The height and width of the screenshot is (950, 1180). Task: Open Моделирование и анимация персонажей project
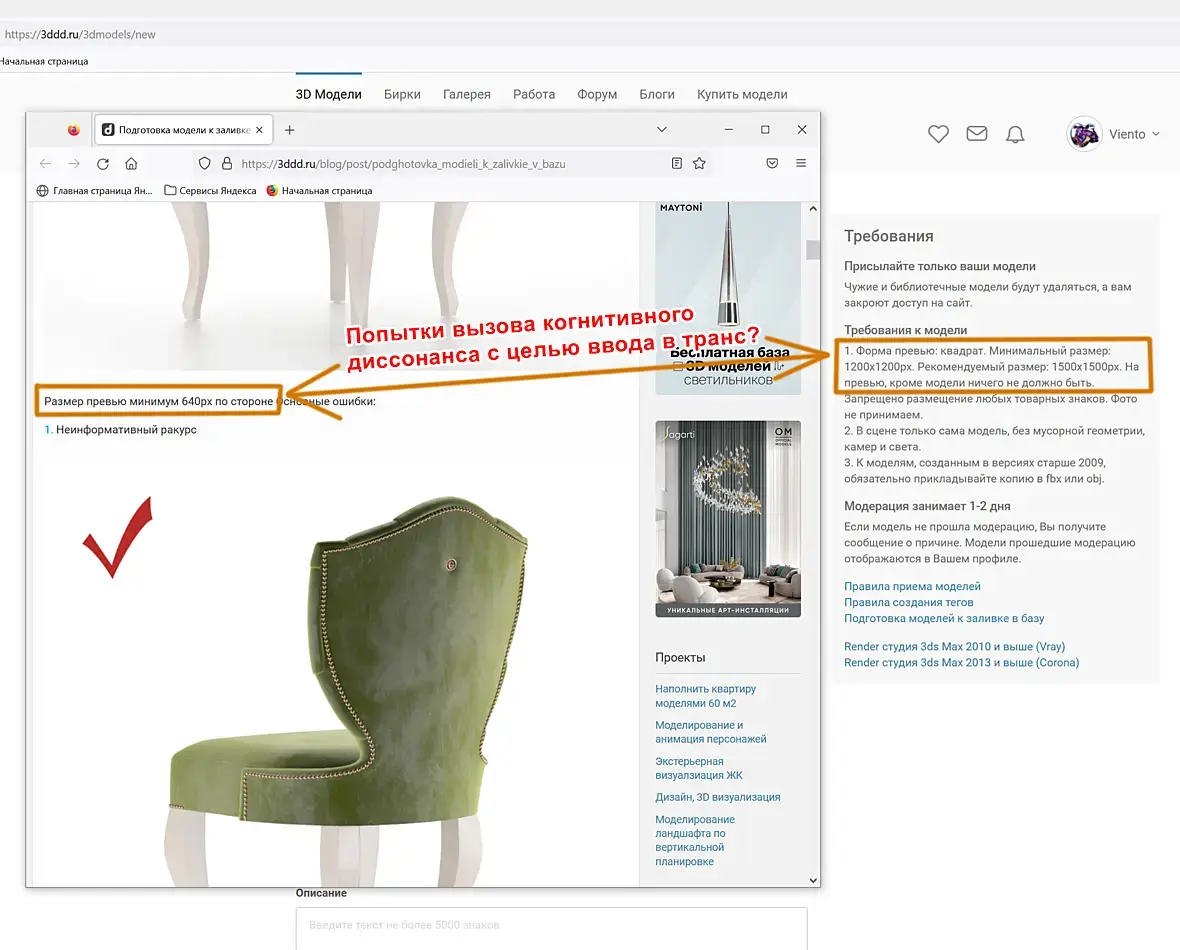pos(710,732)
